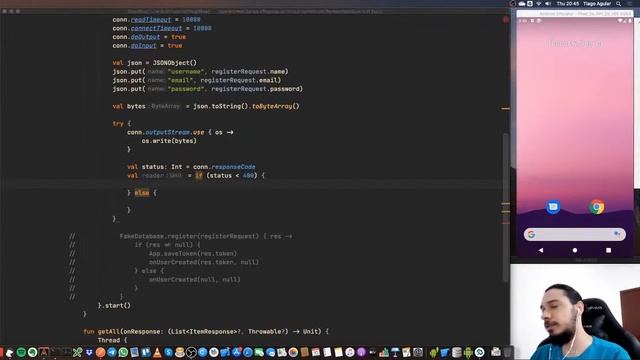Click the "username" string literal
Screen dimensions: 640x360
pos(186,71)
